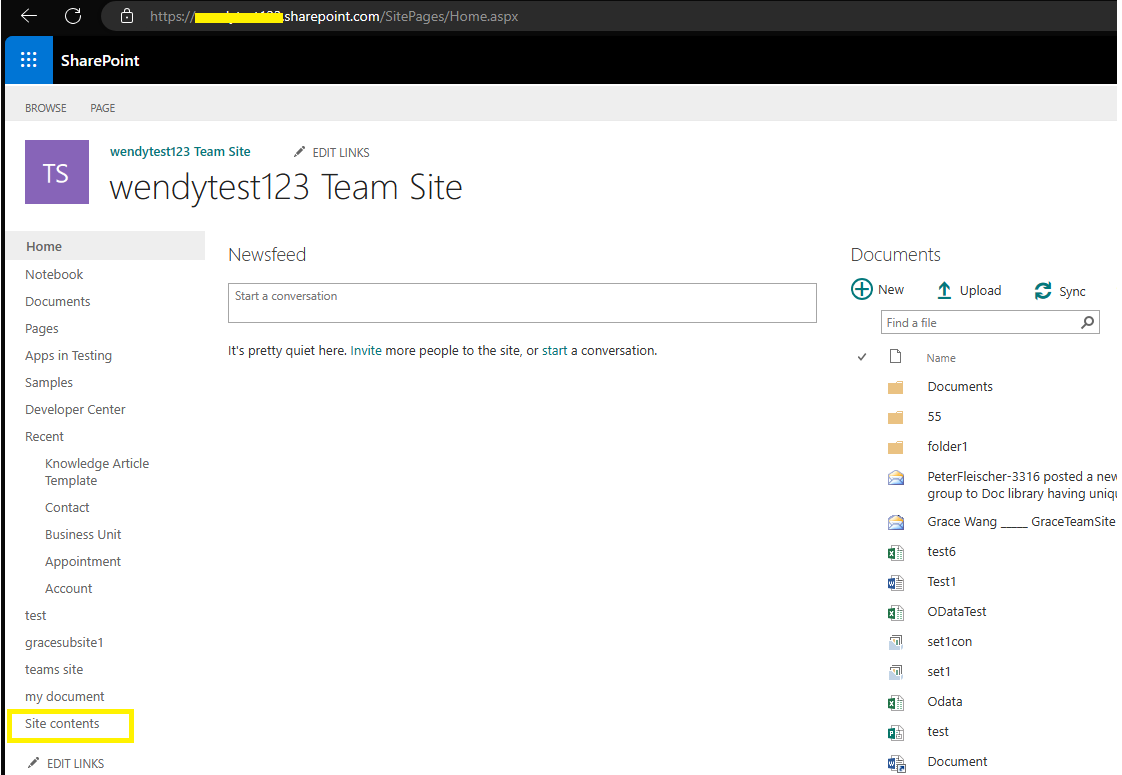The width and height of the screenshot is (1122, 775).
Task: Click the document set icon beside set1
Action: pyautogui.click(x=896, y=672)
